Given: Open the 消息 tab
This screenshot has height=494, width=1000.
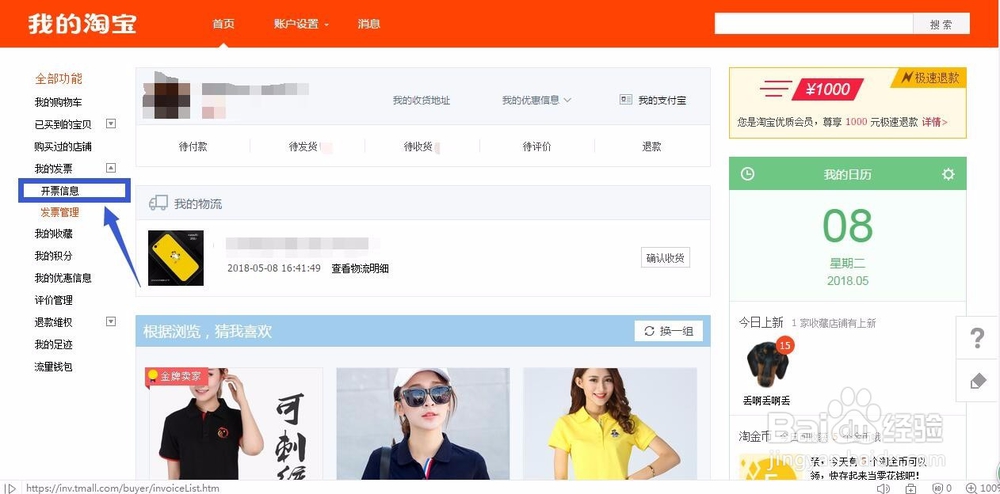Looking at the screenshot, I should coord(369,24).
